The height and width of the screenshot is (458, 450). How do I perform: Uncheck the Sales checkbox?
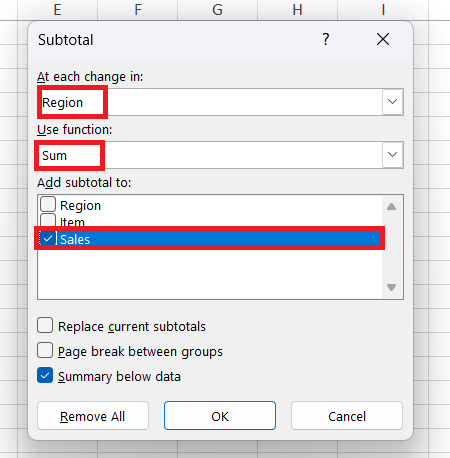tap(48, 238)
